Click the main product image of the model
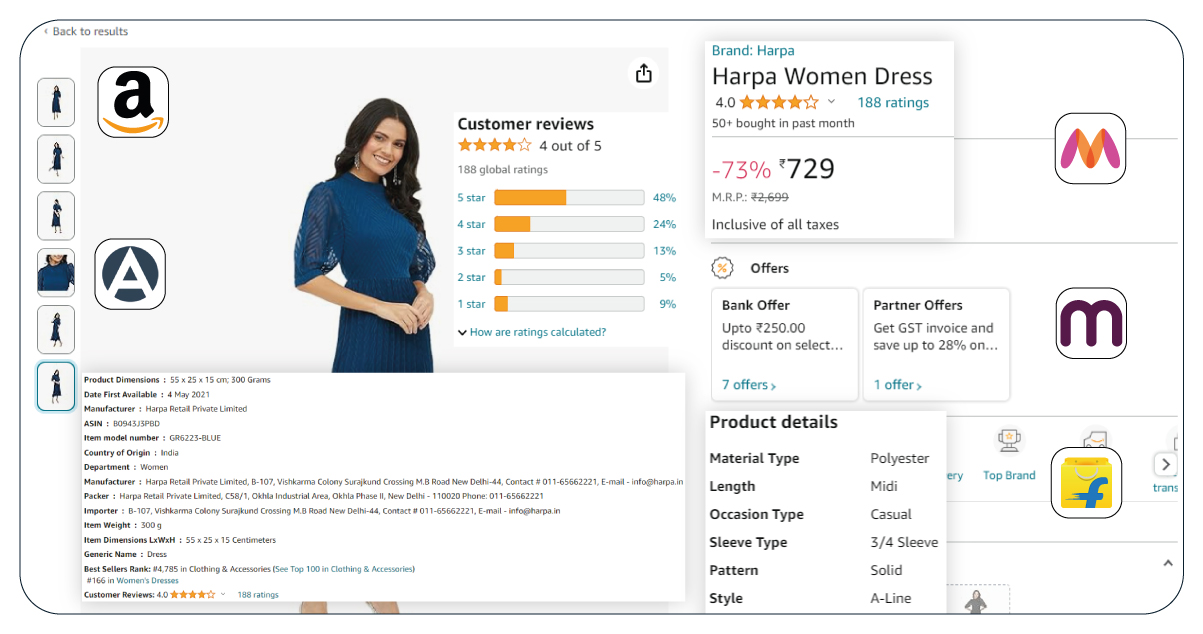Viewport: 1203px width, 634px height. coord(371,235)
